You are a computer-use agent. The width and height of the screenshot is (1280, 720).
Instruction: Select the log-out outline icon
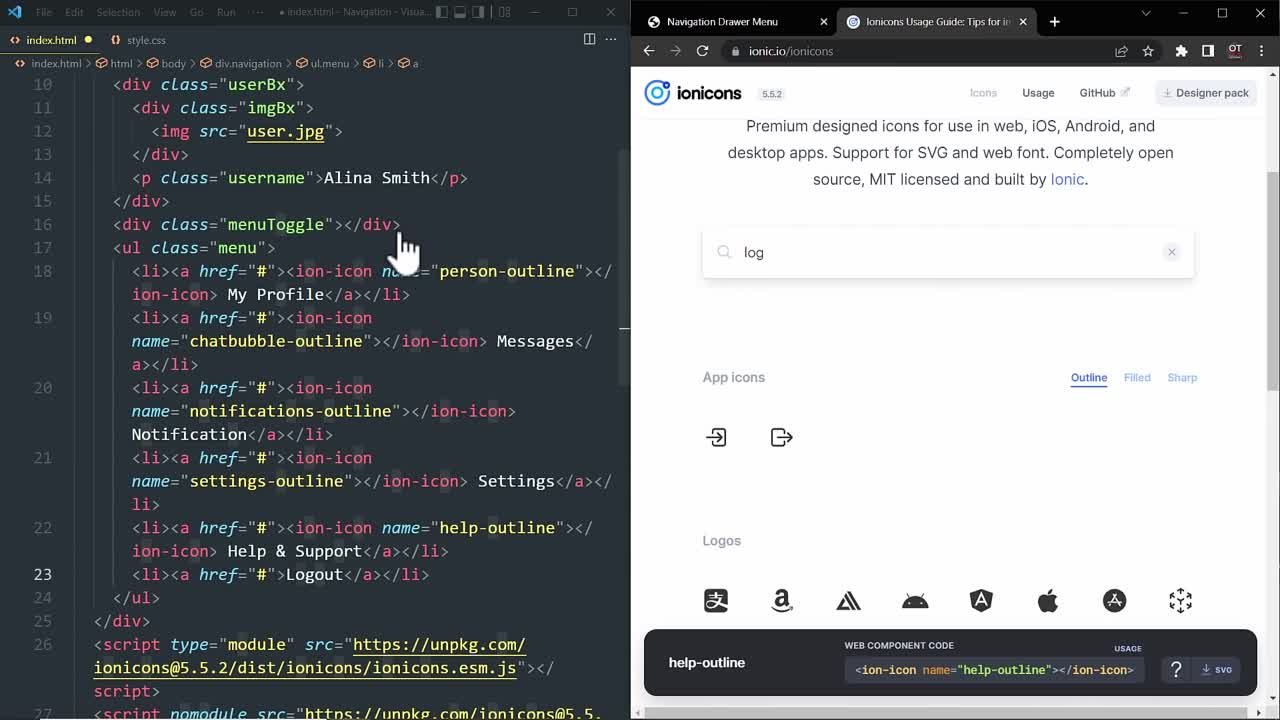pyautogui.click(x=782, y=437)
